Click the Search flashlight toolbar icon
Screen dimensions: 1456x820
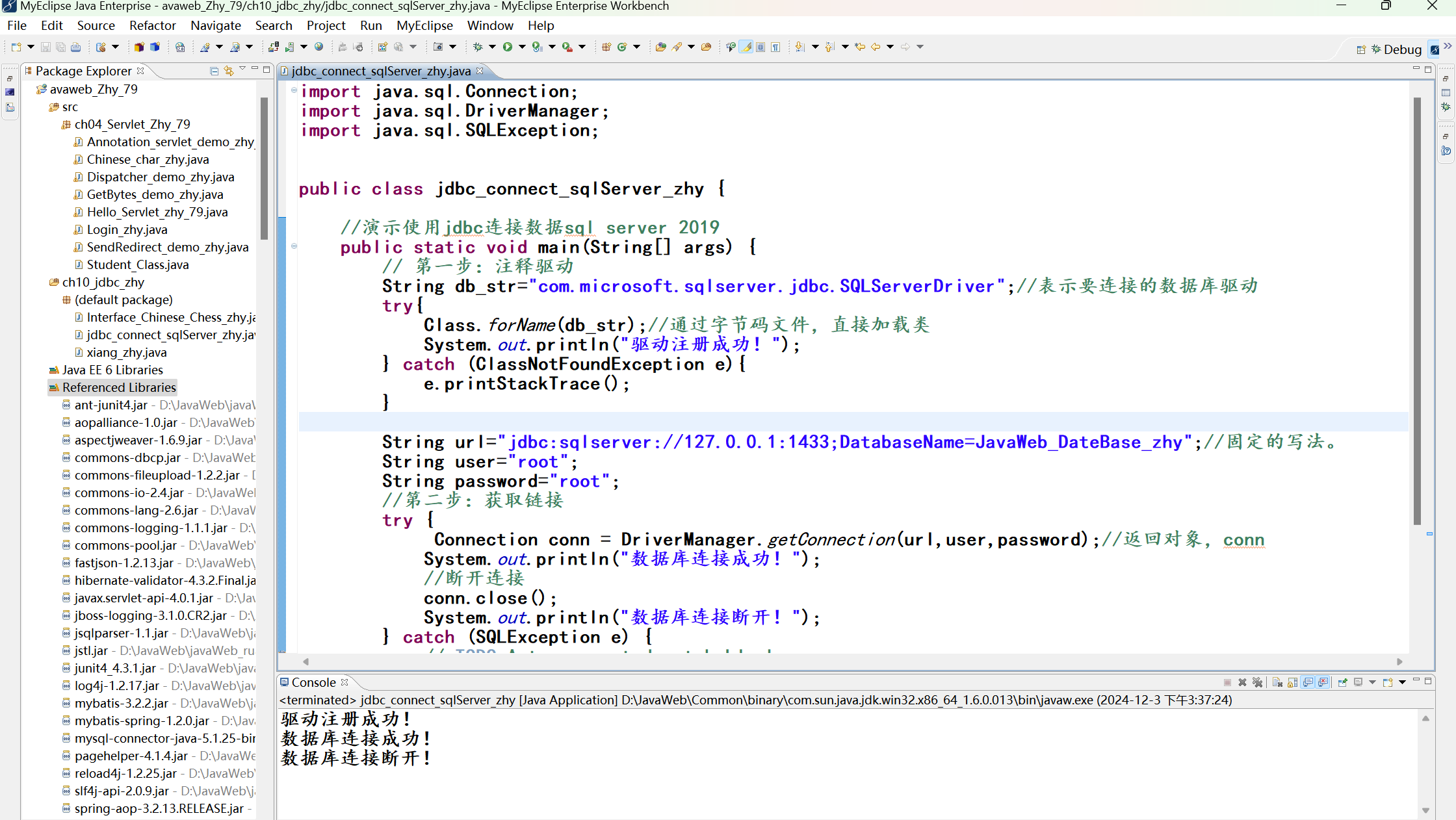[x=677, y=47]
